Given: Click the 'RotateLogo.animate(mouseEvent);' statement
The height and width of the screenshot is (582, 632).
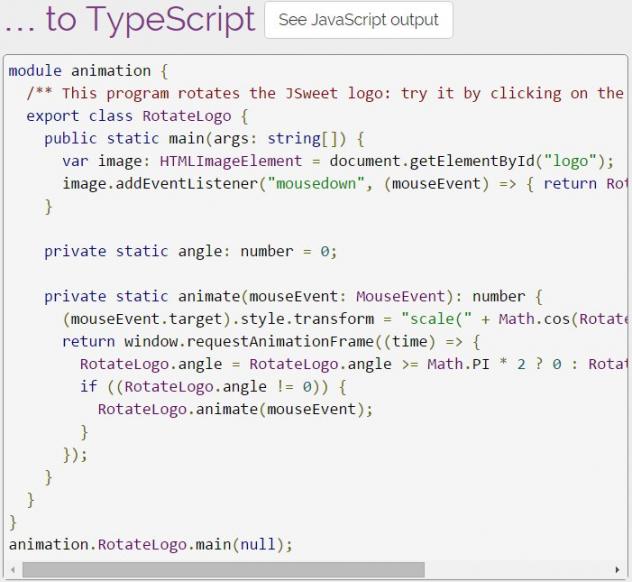Looking at the screenshot, I should pos(234,409).
